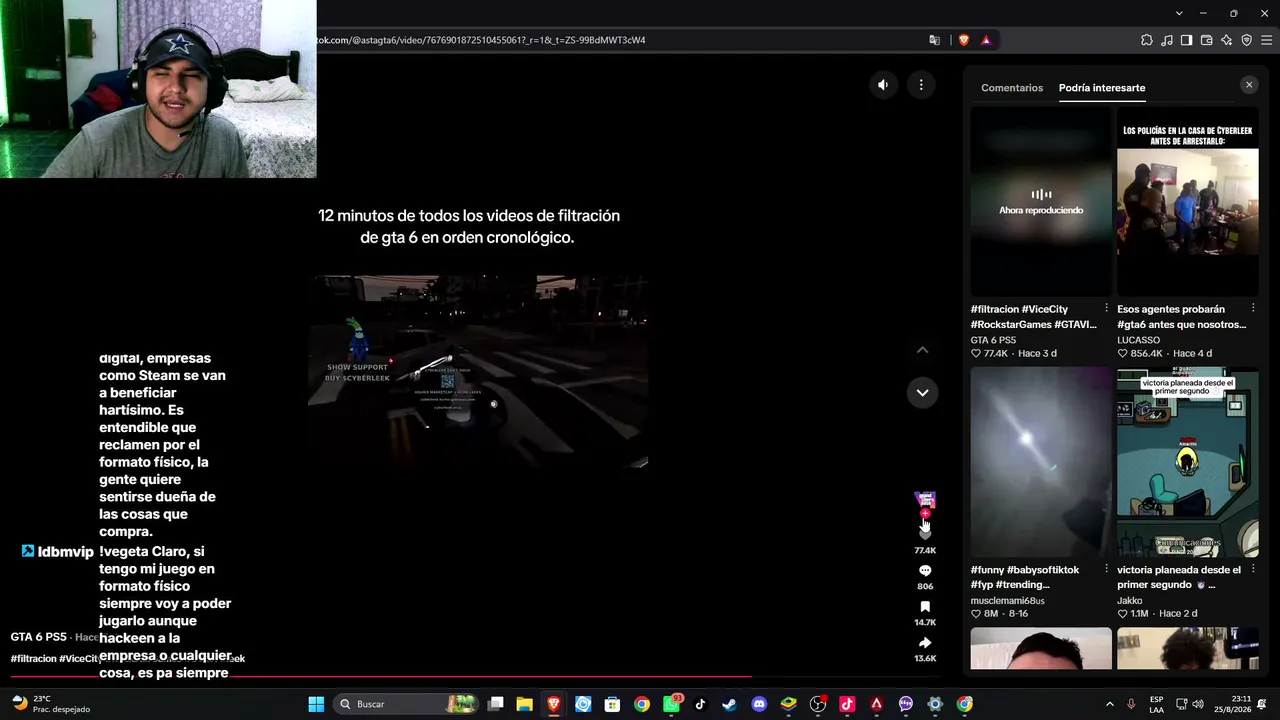Open Discord from the taskbar
Image resolution: width=1280 pixels, height=720 pixels.
point(759,704)
